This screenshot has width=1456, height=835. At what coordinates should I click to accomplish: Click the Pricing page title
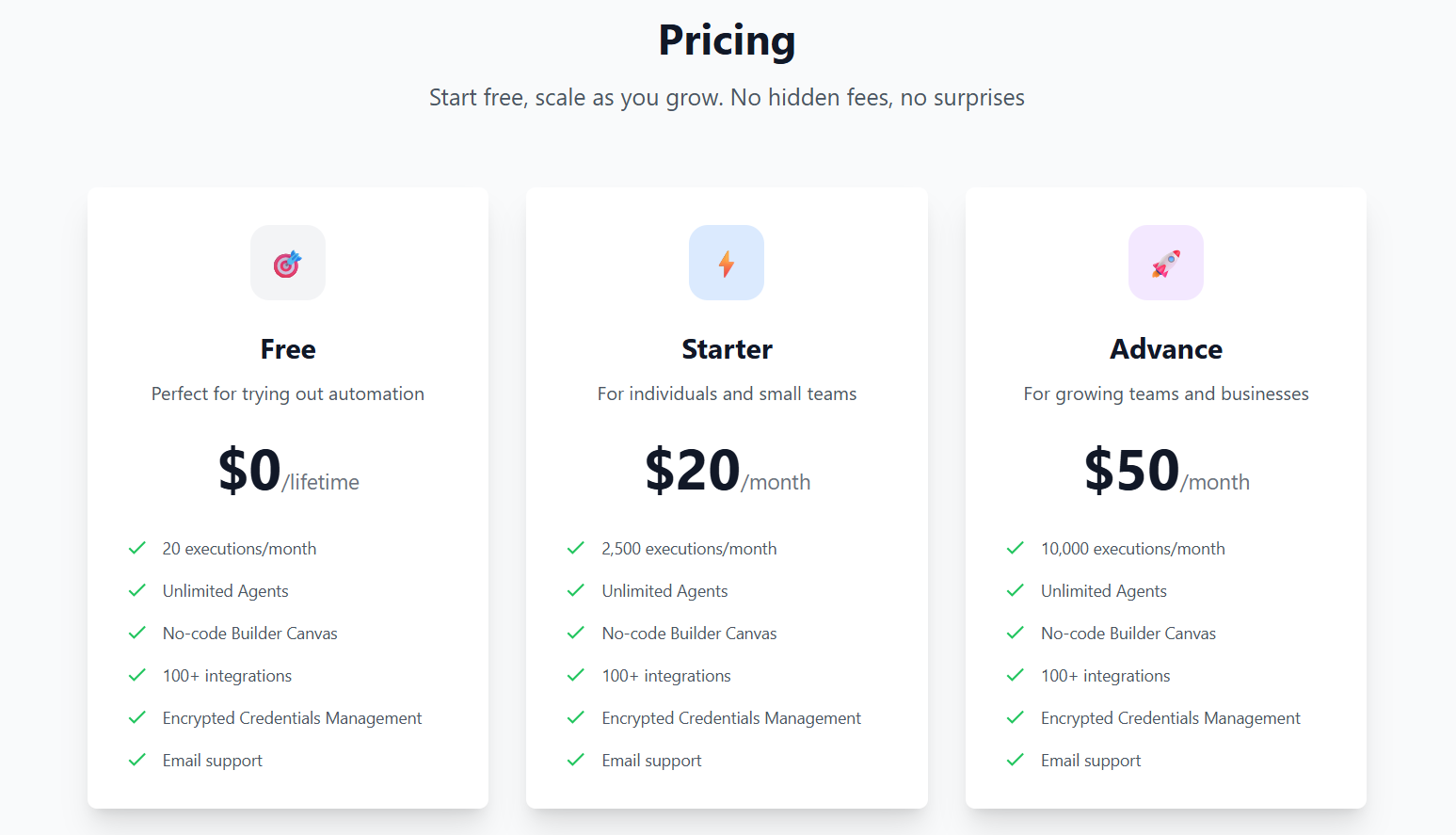coord(727,40)
